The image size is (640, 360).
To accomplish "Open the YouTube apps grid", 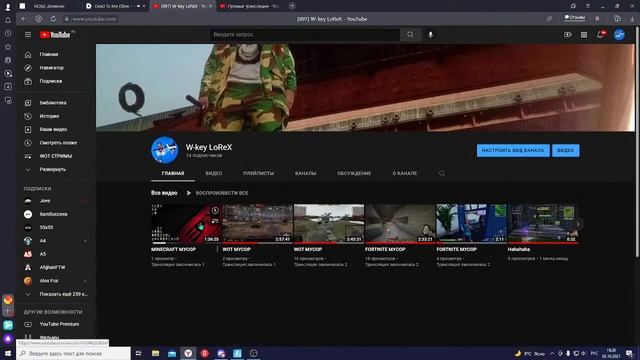I will click(584, 35).
